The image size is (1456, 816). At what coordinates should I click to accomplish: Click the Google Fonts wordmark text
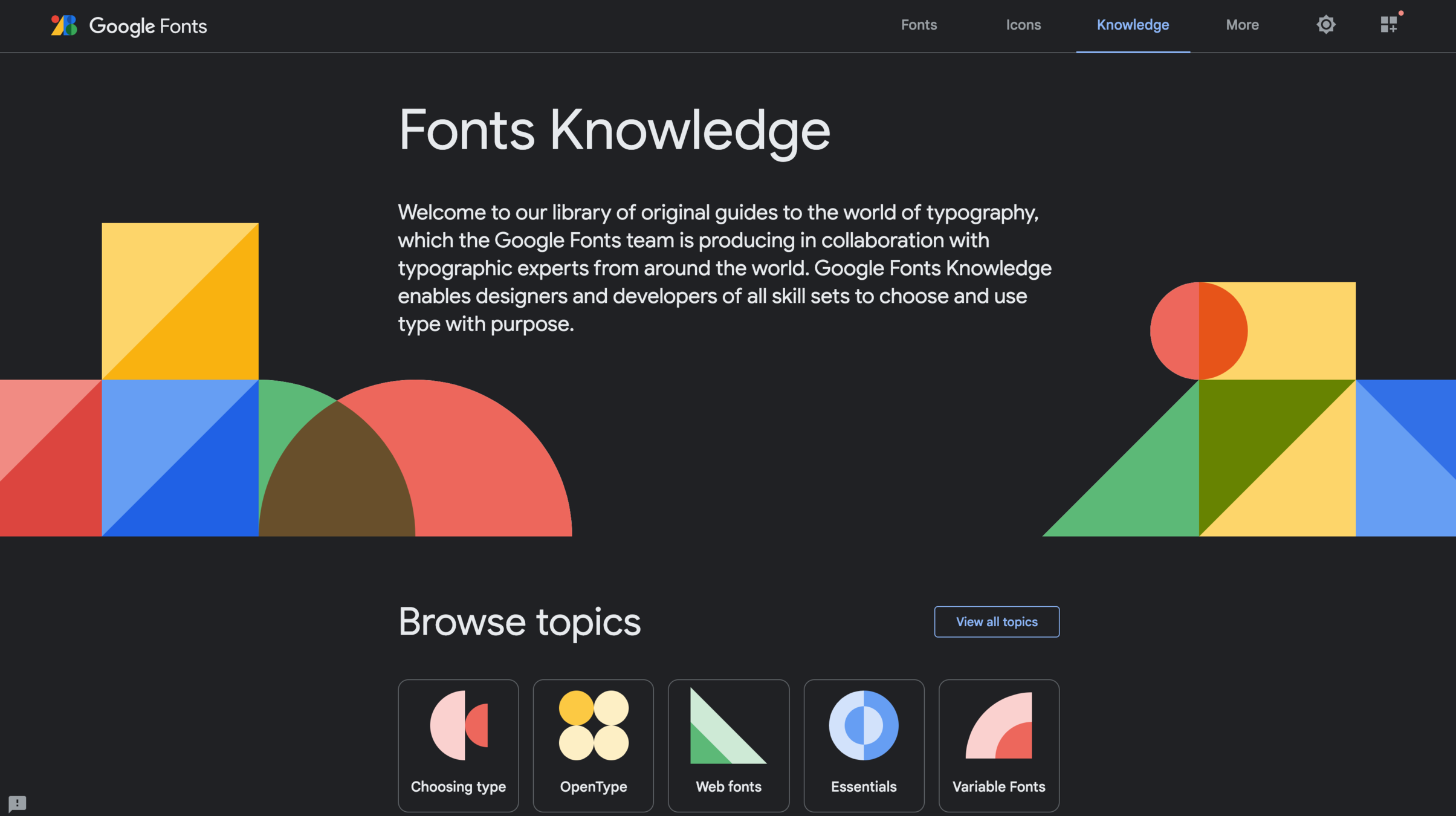pos(148,26)
